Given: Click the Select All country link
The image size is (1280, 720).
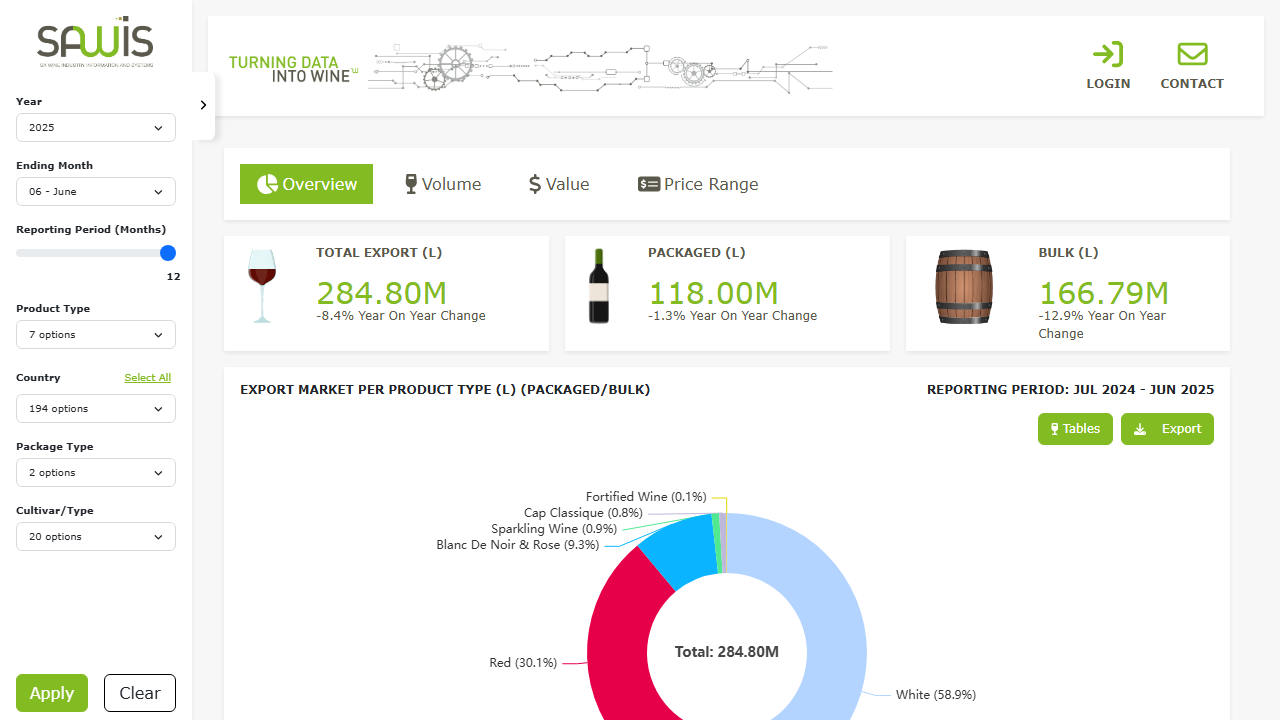Looking at the screenshot, I should 148,378.
